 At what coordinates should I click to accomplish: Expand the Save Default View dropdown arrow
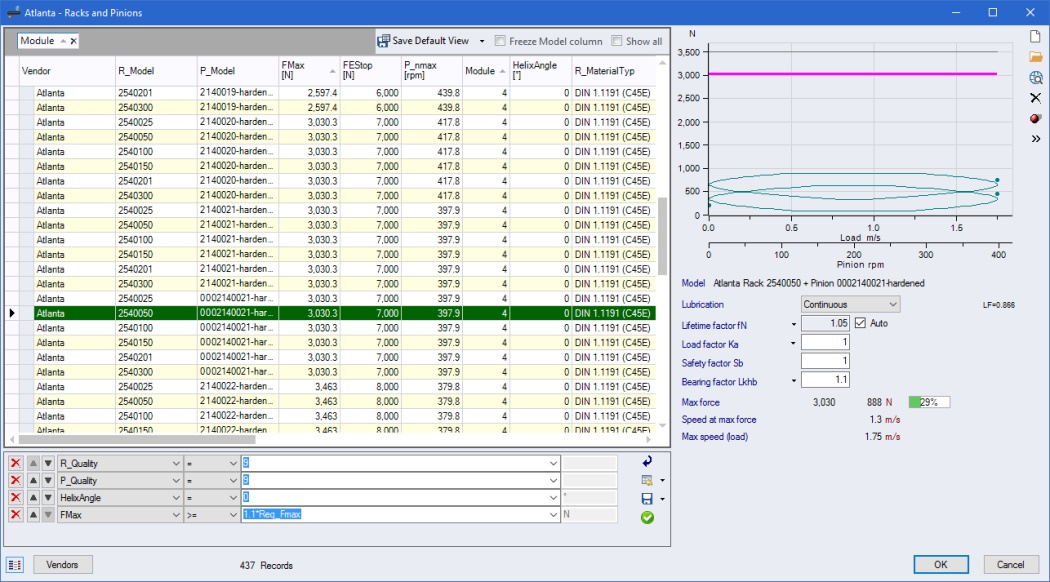(x=482, y=41)
